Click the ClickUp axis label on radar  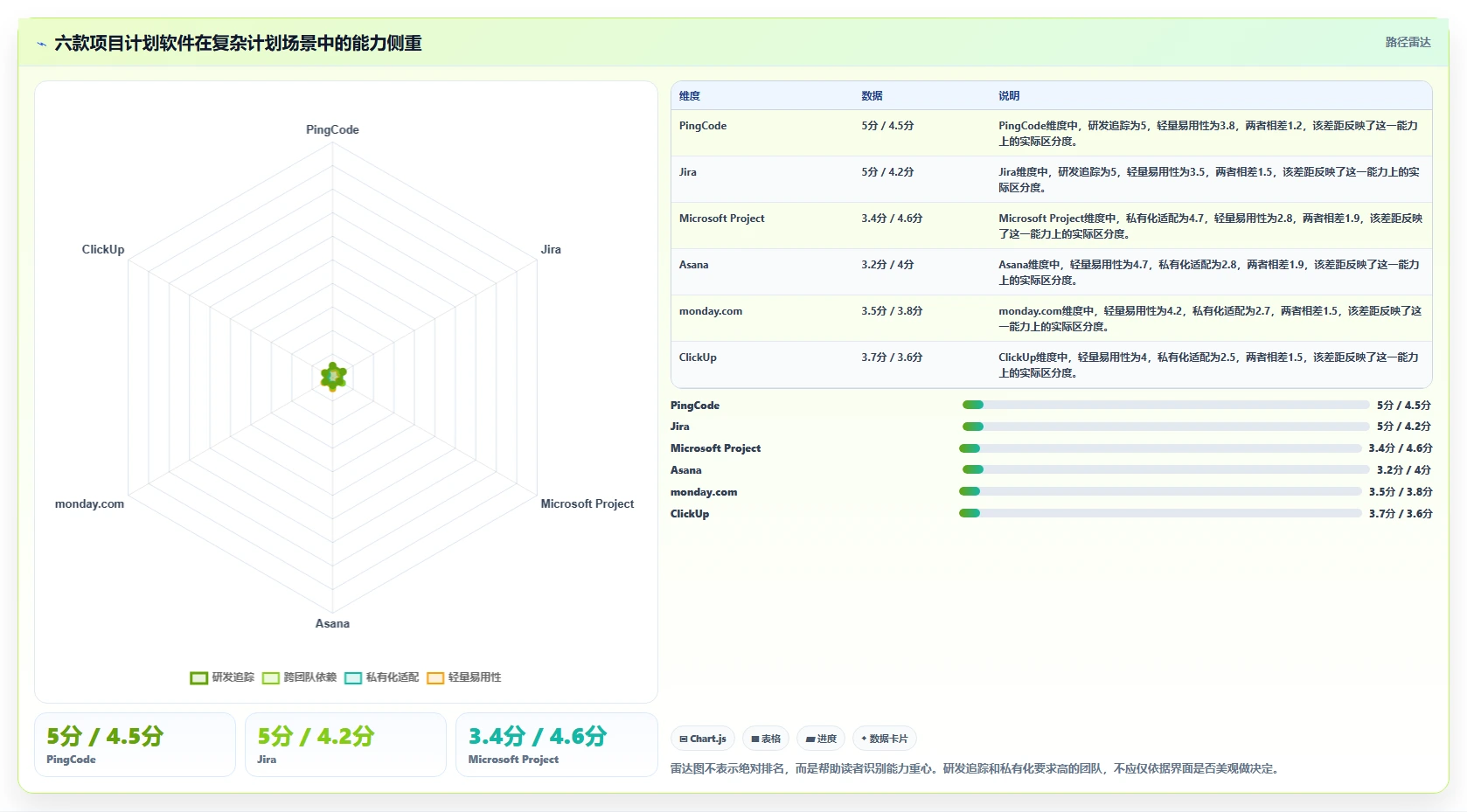click(x=103, y=249)
